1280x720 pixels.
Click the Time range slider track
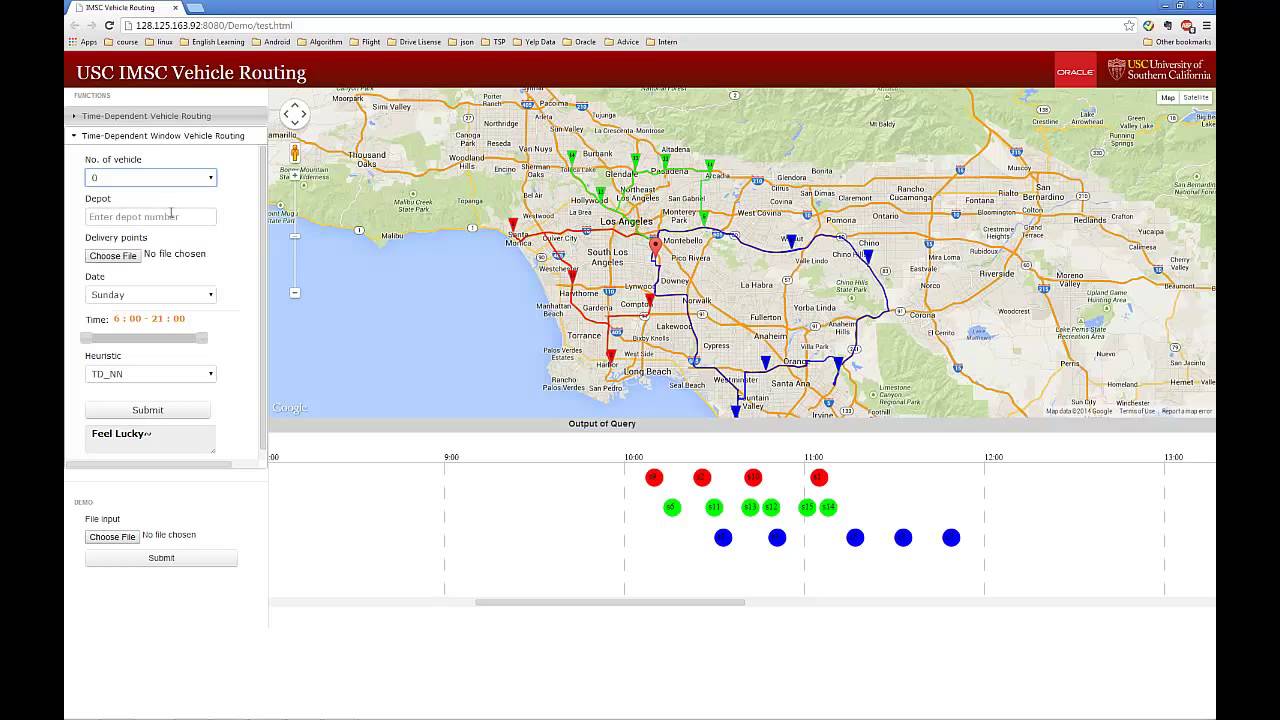point(145,338)
